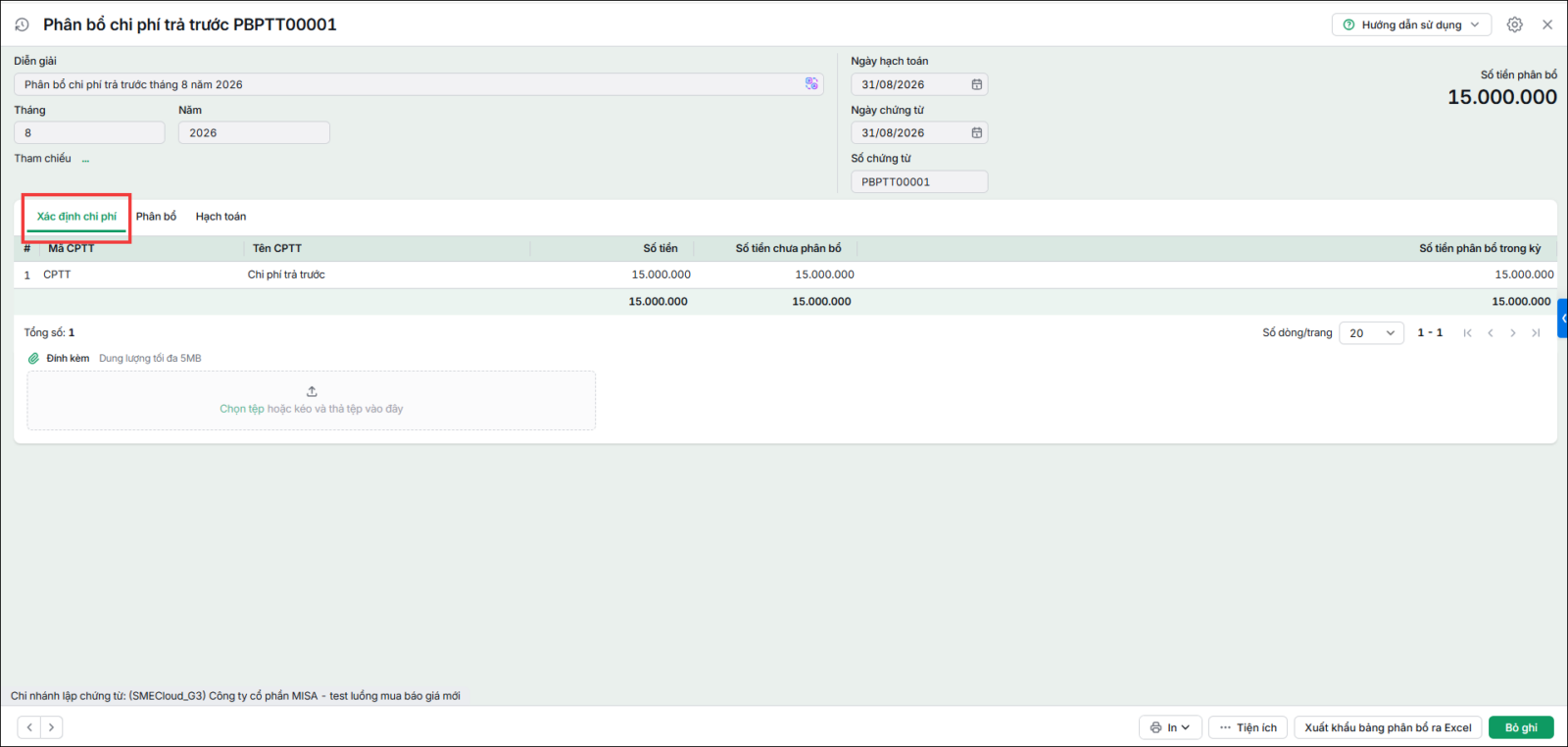Select the Chi phí trả trước name cell
The image size is (1568, 747).
(x=286, y=274)
